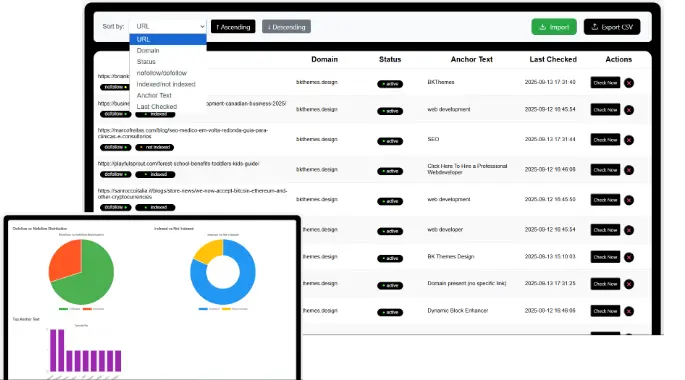Click active status in SEO row
This screenshot has width=685, height=380.
click(390, 141)
